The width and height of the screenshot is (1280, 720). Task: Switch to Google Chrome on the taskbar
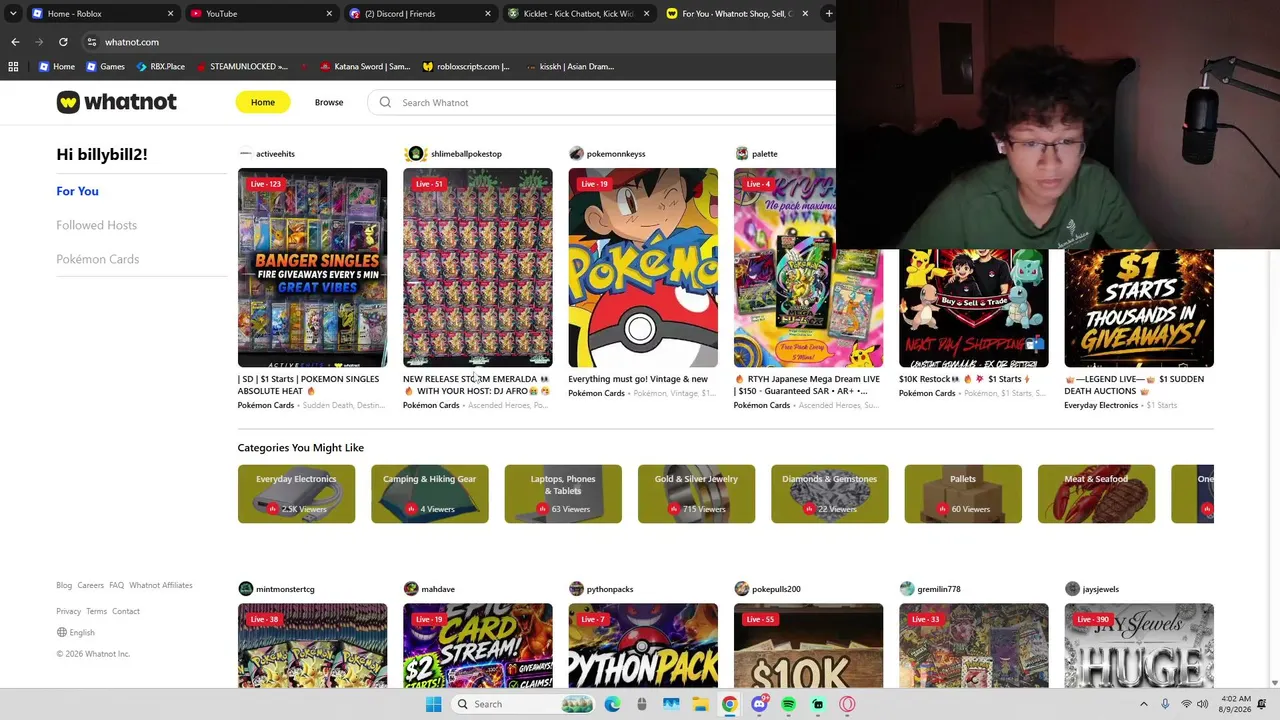tap(730, 704)
